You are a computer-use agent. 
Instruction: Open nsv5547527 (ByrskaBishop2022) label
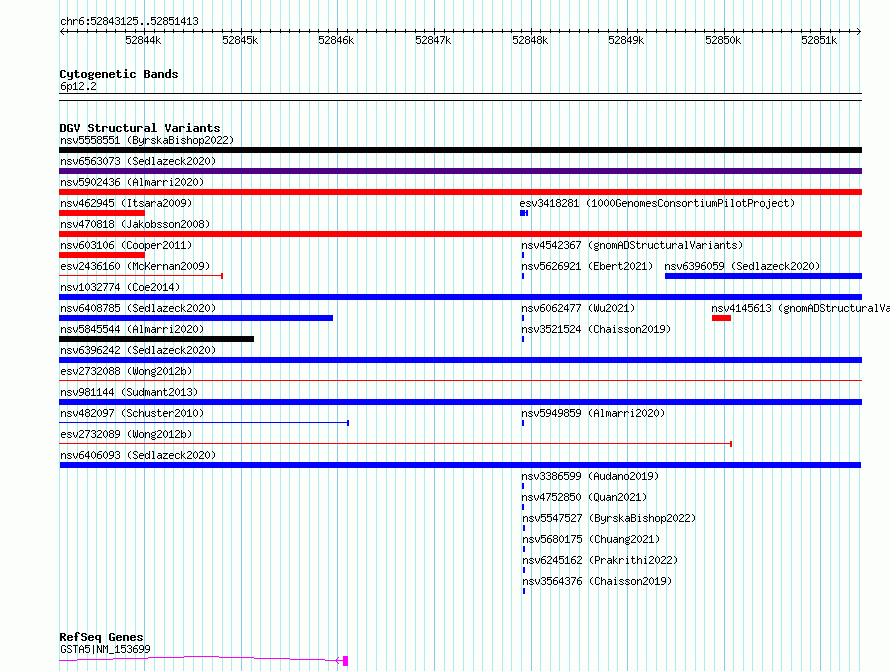609,518
